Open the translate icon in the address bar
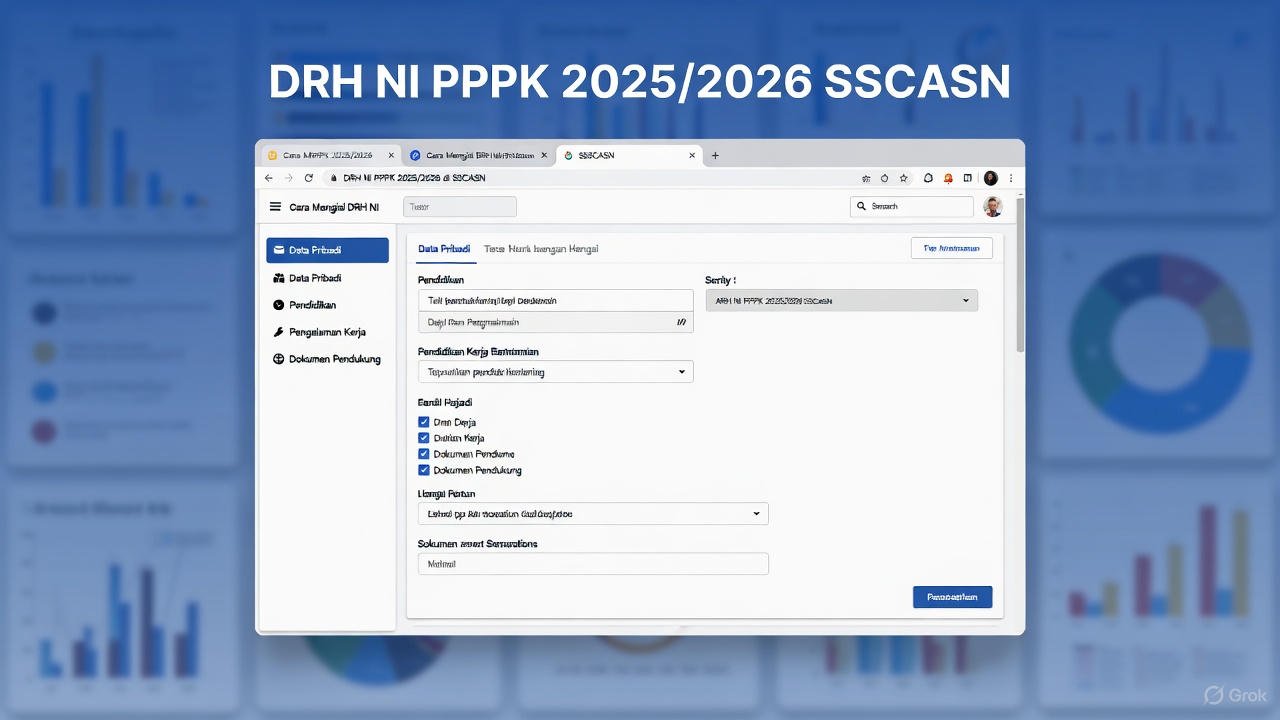Viewport: 1280px width, 720px height. pos(866,178)
